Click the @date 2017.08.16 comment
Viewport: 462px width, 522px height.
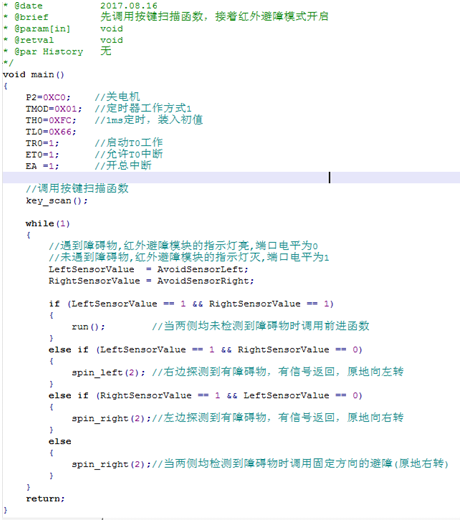tap(80, 6)
